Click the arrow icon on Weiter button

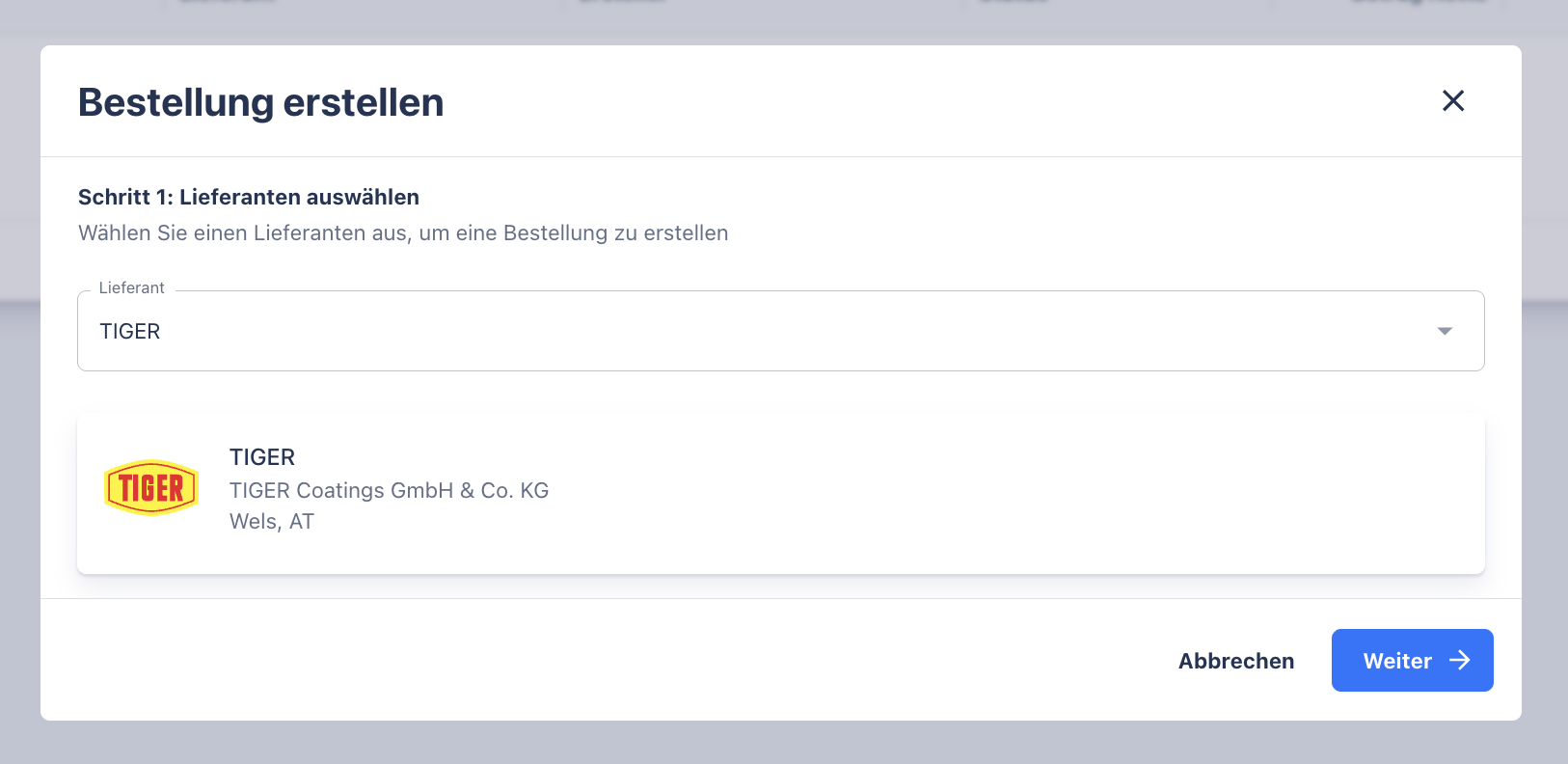coord(1460,660)
